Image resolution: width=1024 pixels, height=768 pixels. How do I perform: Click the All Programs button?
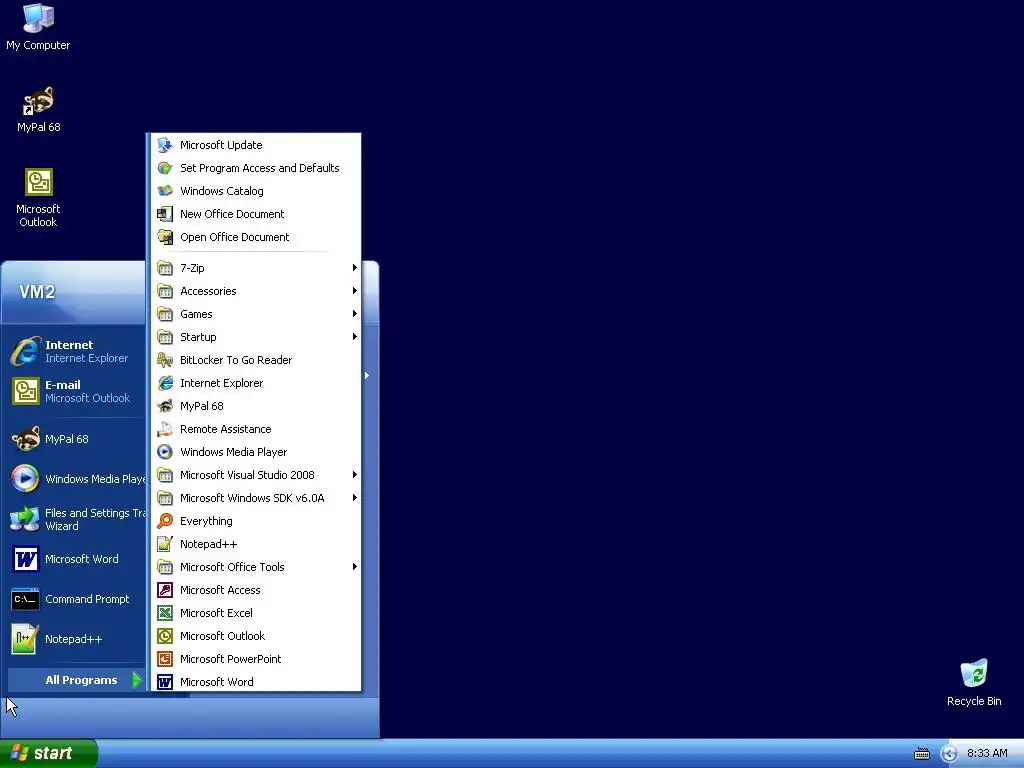coord(76,680)
